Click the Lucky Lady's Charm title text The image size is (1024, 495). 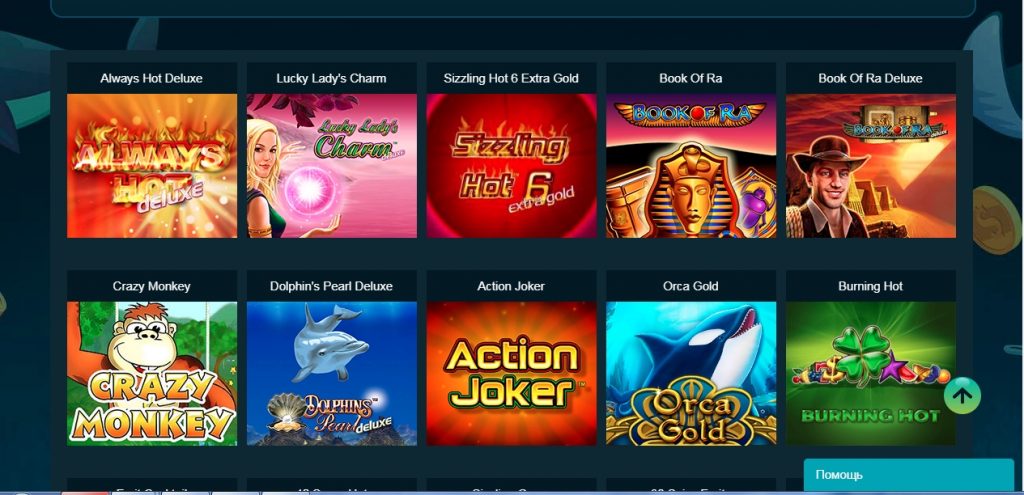331,78
